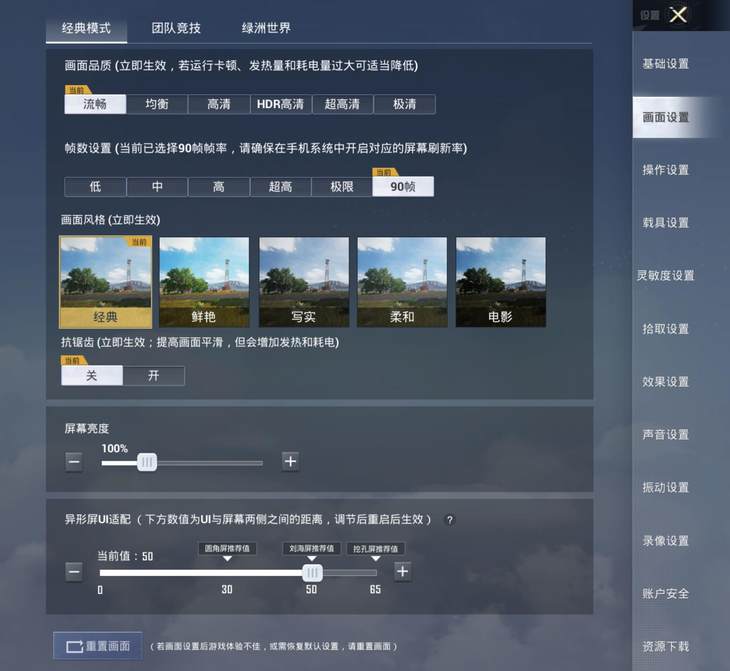Set graphics quality to 均衡

click(157, 104)
